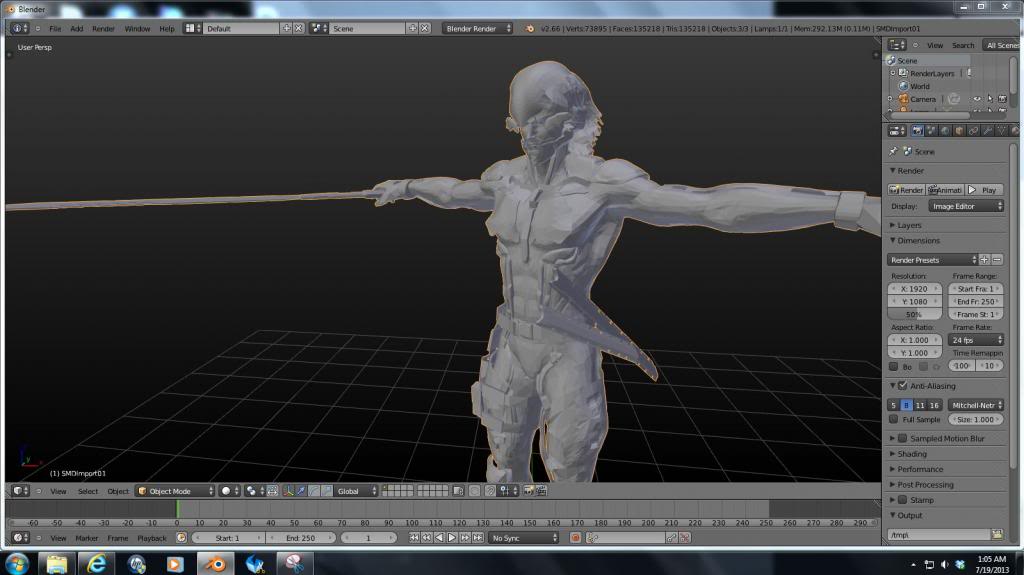Open the Render properties tab icon
Image resolution: width=1024 pixels, height=575 pixels.
[x=917, y=131]
